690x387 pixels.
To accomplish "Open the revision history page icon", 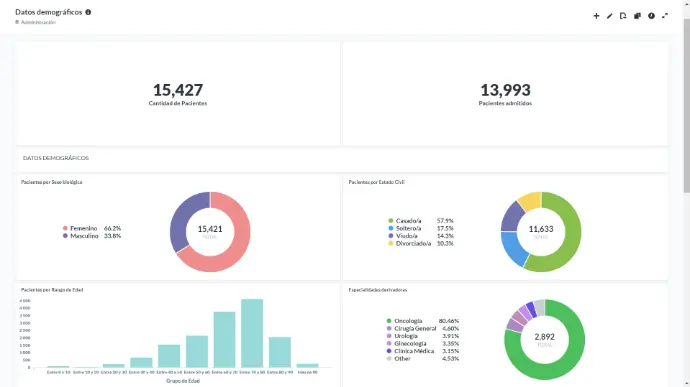I will point(623,16).
